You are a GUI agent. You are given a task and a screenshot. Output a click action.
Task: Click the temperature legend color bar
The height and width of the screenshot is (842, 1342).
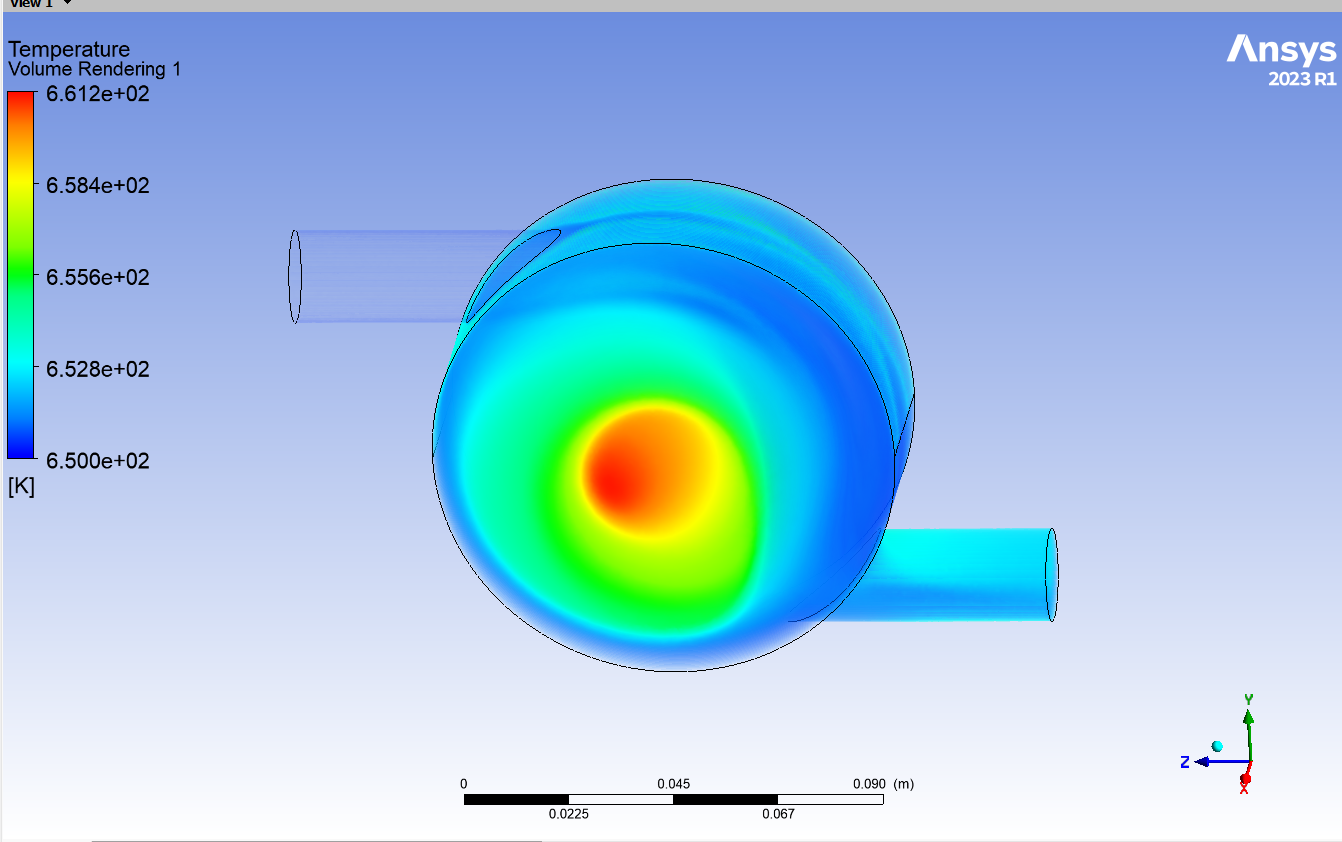(20, 275)
